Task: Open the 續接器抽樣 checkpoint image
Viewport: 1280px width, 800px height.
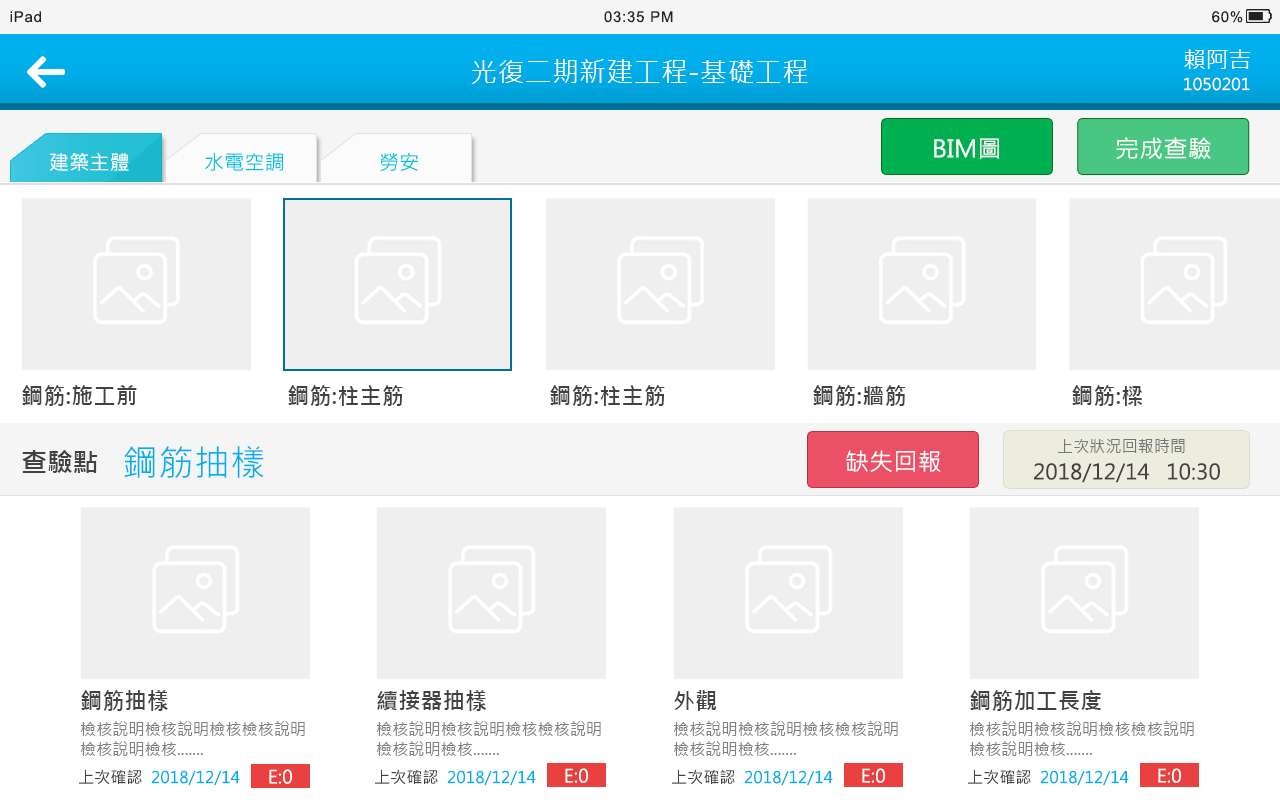Action: (x=491, y=593)
